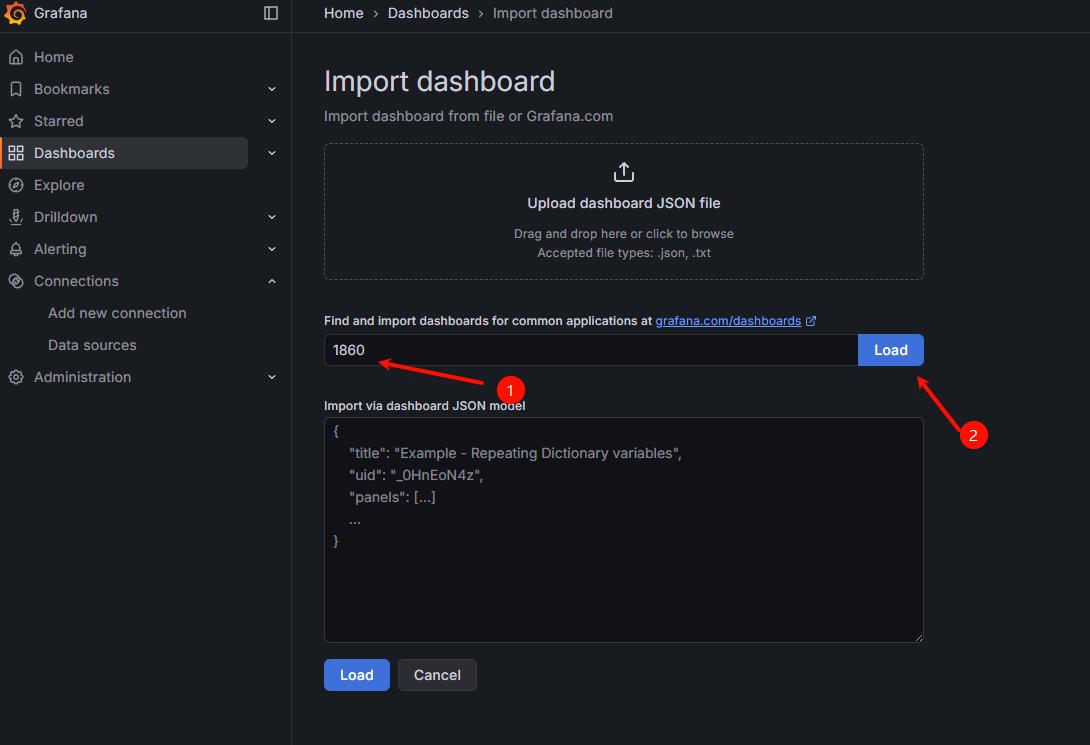Click the upload arrow icon
This screenshot has width=1090, height=745.
[x=624, y=172]
